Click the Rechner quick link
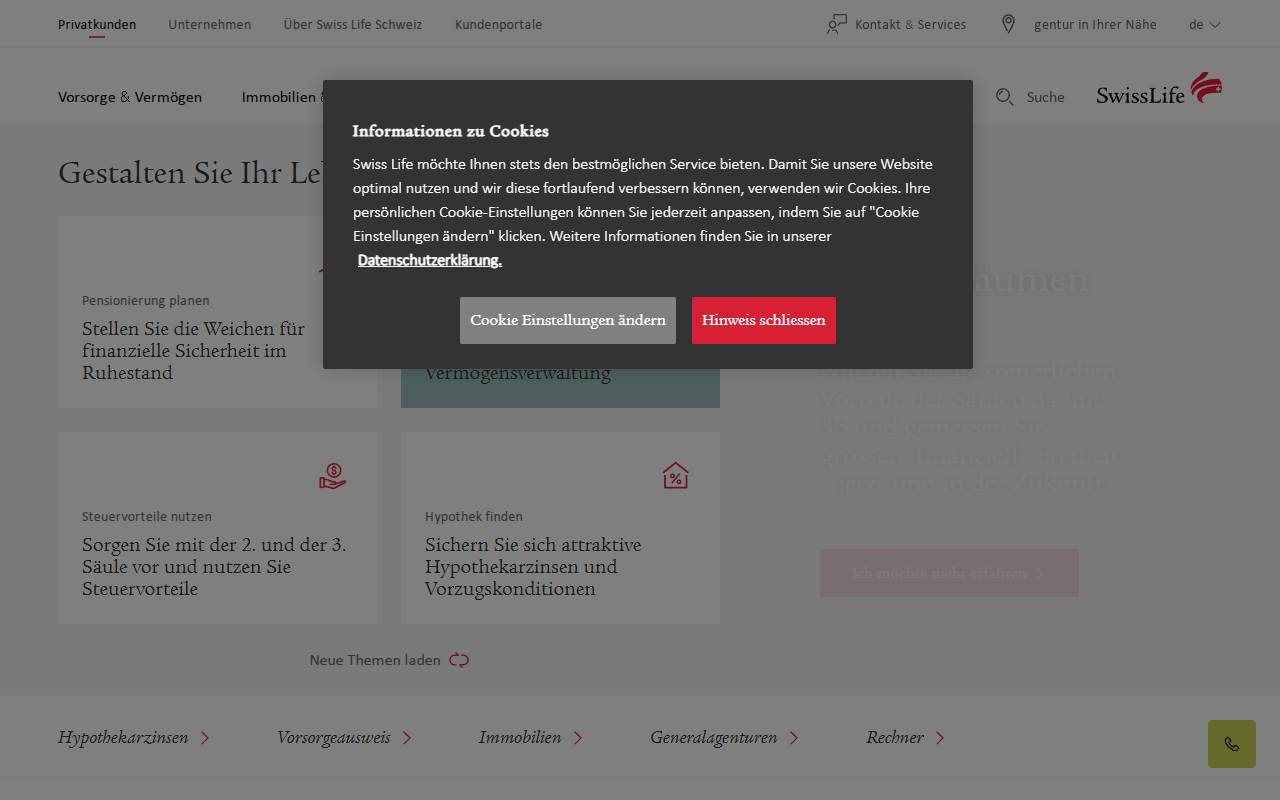1280x800 pixels. point(895,737)
